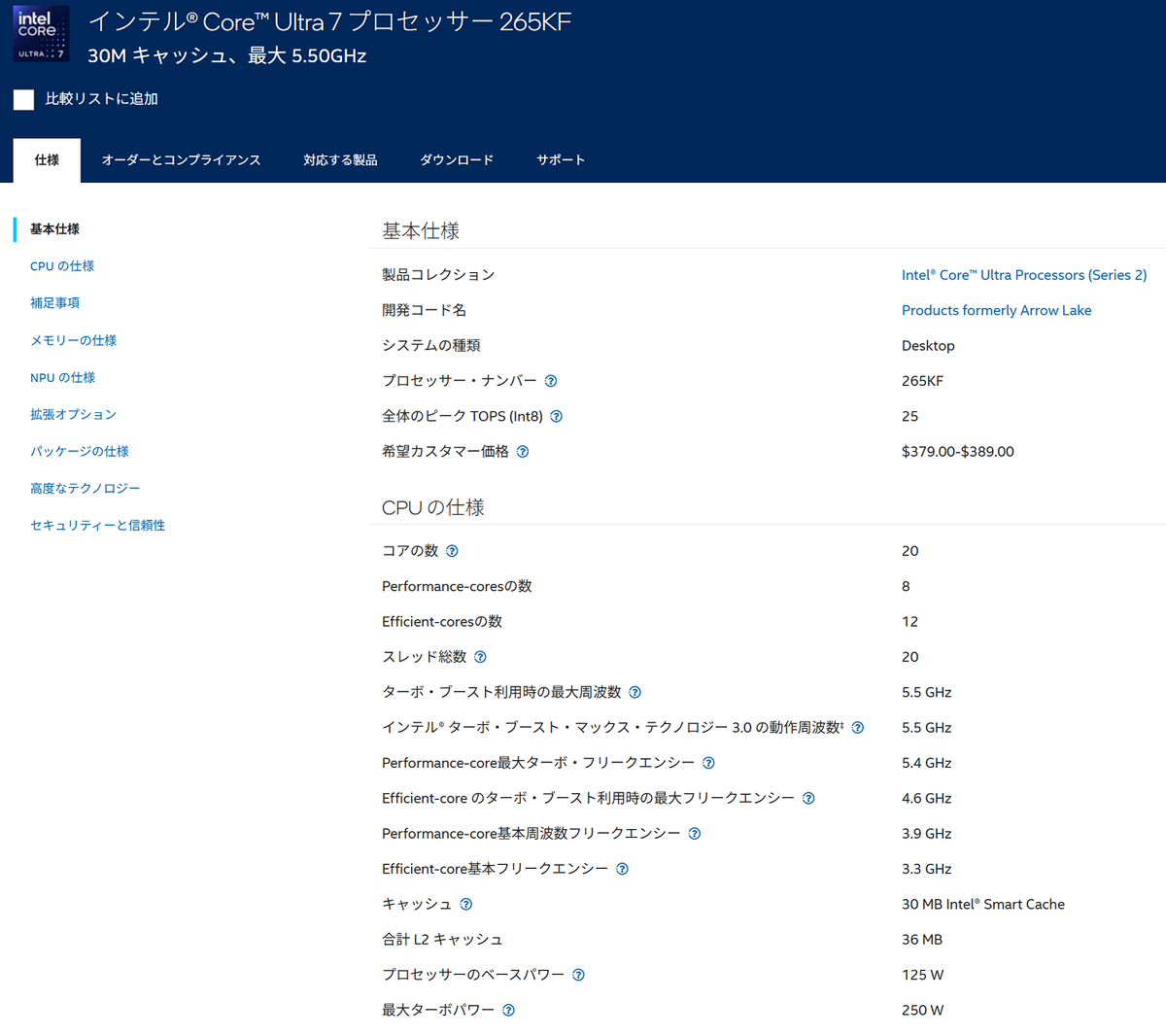Click the 30 MB Intel Smart Cache value
The height and width of the screenshot is (1036, 1166).
tap(983, 904)
